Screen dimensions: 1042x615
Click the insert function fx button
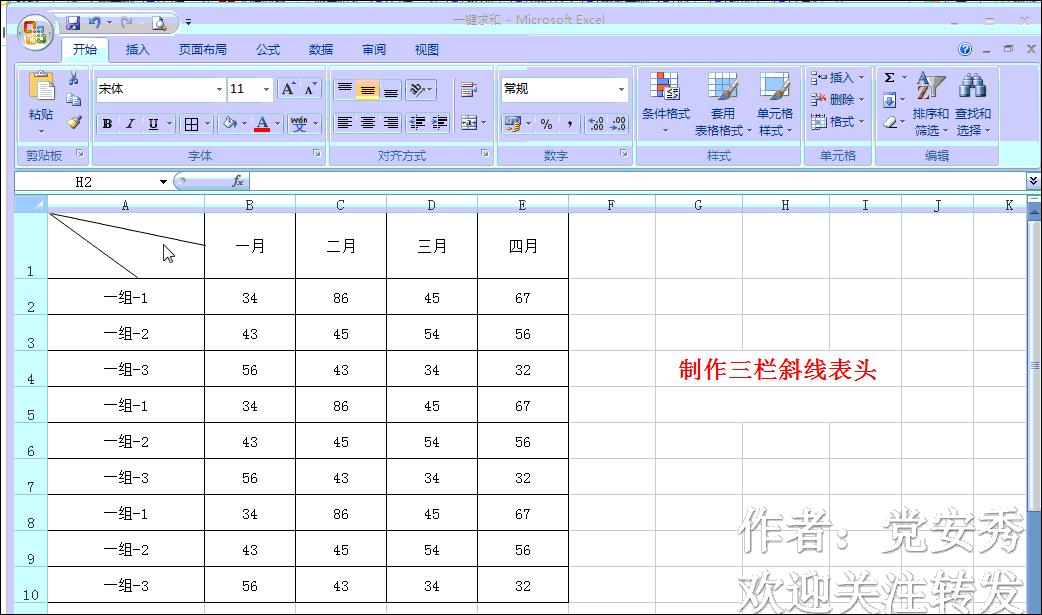tap(239, 182)
